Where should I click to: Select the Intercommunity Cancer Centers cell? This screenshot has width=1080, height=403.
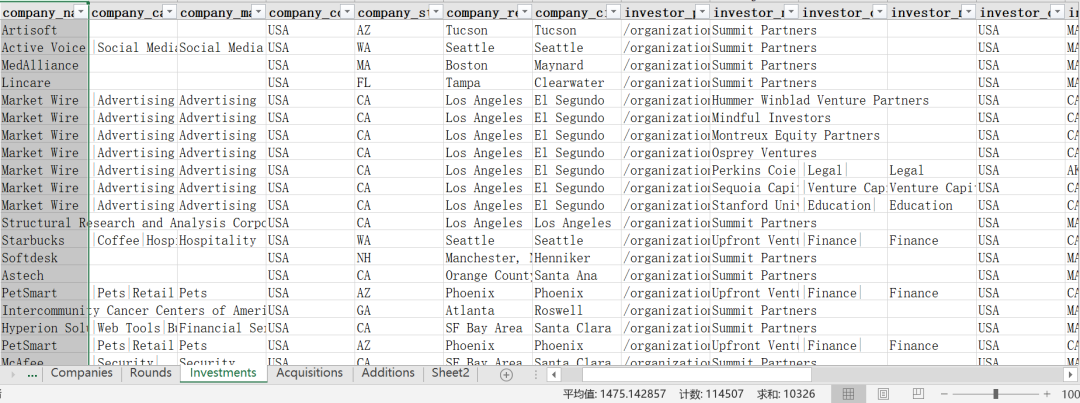(45, 311)
